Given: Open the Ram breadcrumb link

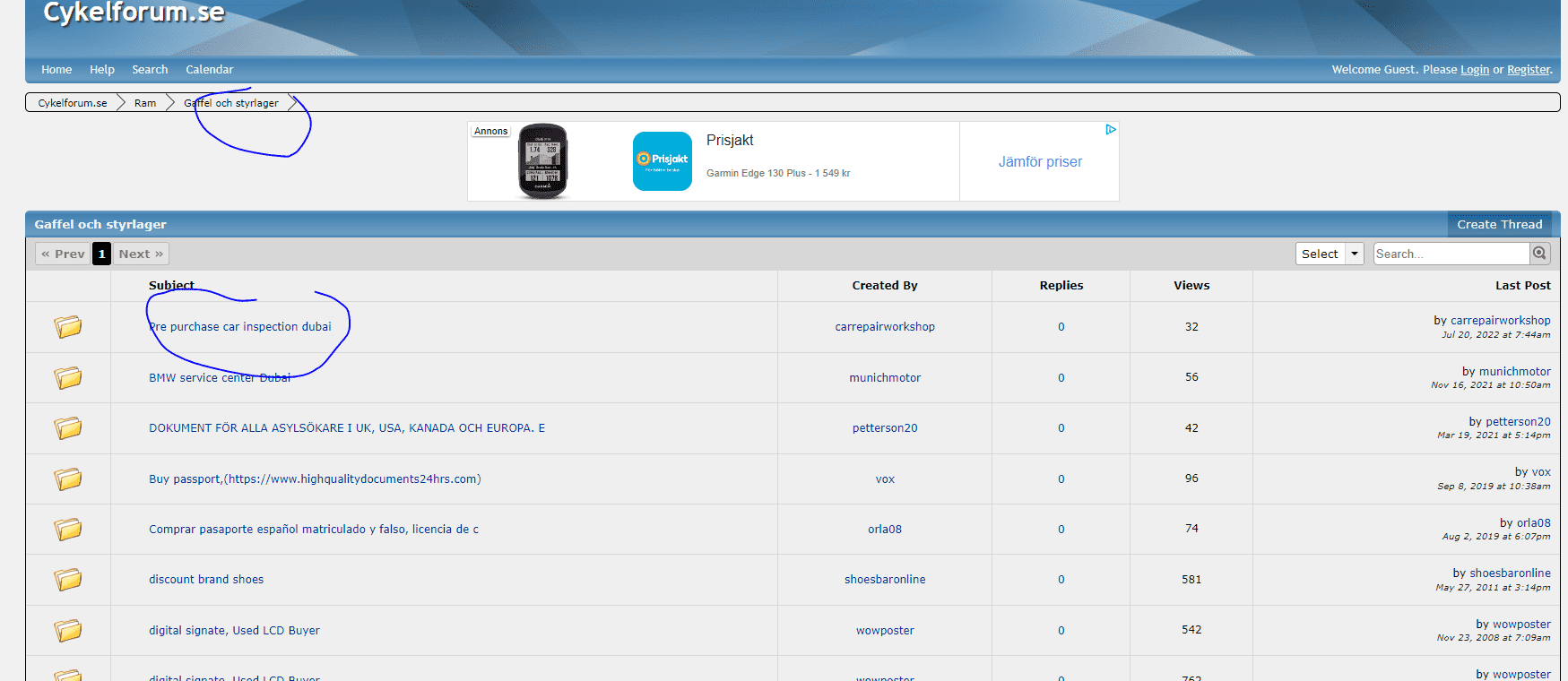Looking at the screenshot, I should point(145,103).
